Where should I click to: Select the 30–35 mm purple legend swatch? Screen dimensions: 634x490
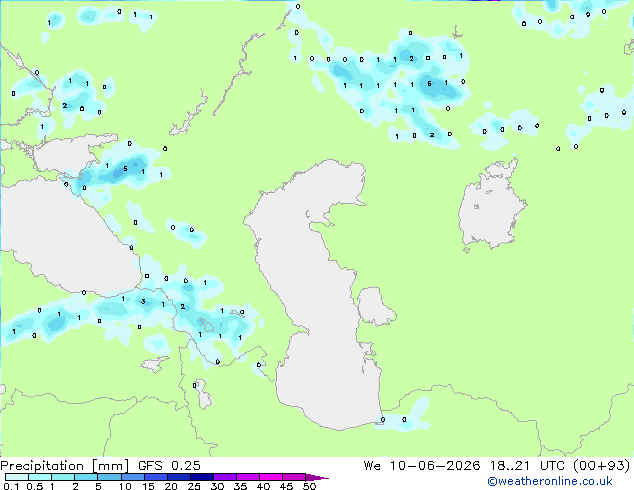tap(224, 477)
